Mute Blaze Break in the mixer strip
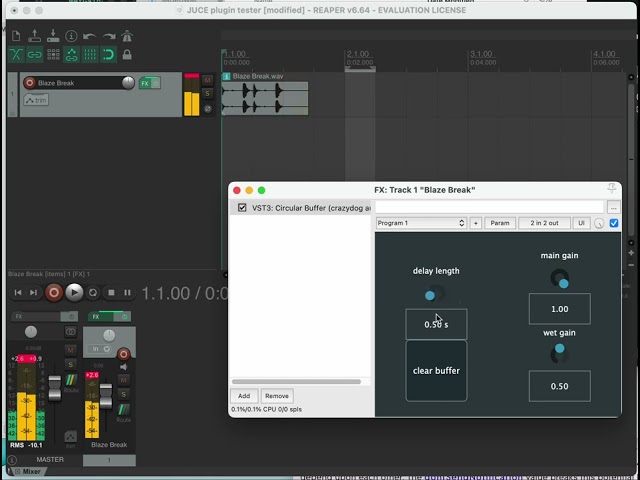Screen dimensions: 640x480 (x=124, y=380)
